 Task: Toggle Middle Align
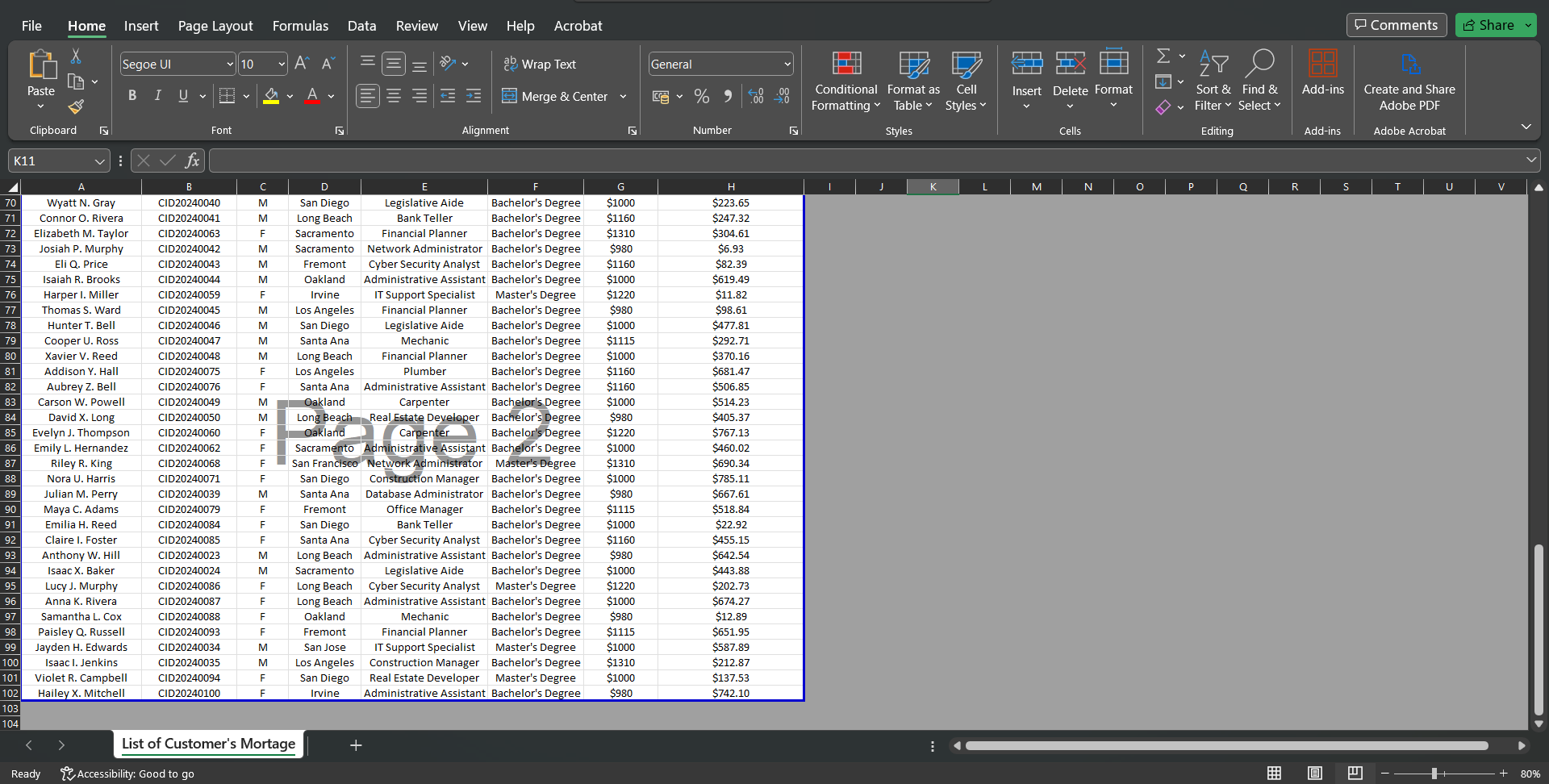(x=394, y=63)
